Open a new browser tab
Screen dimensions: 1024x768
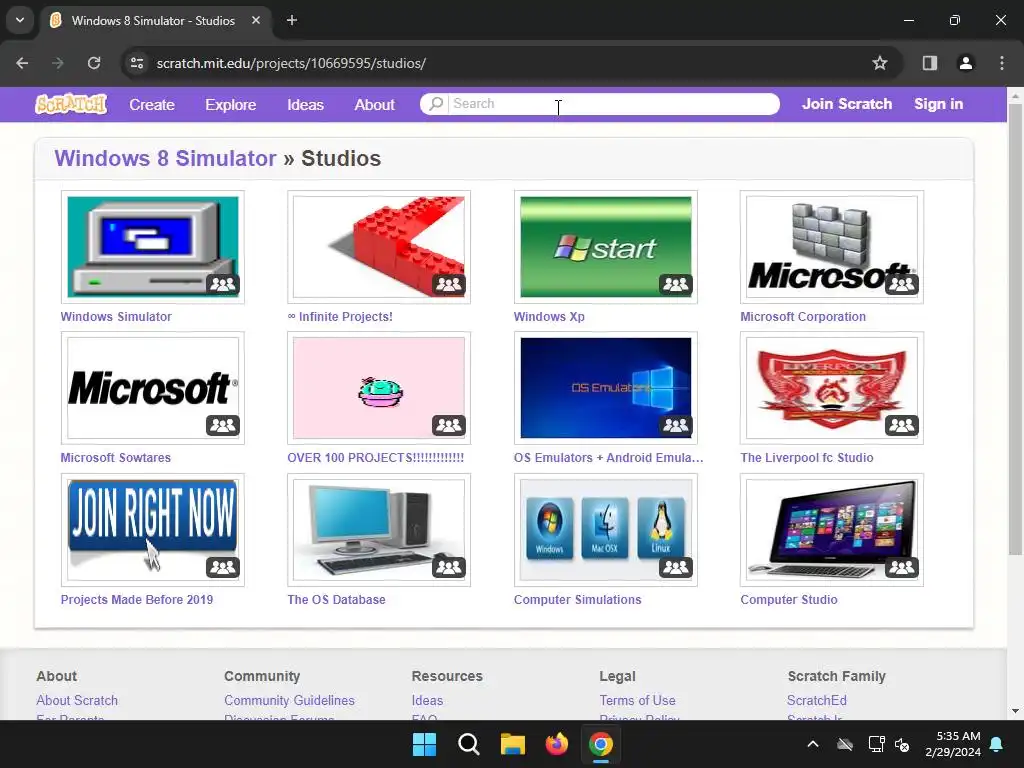pyautogui.click(x=292, y=20)
